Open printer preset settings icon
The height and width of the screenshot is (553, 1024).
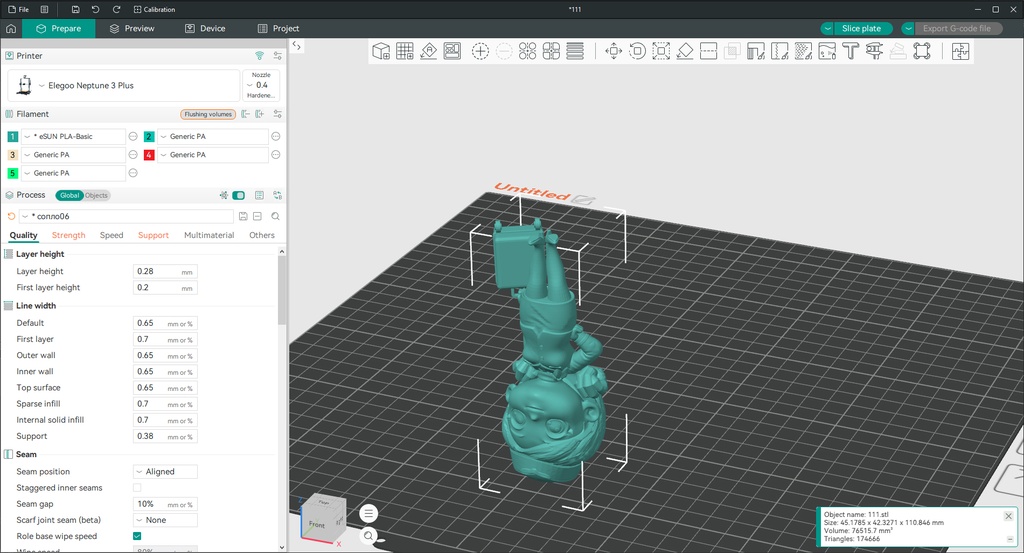278,55
